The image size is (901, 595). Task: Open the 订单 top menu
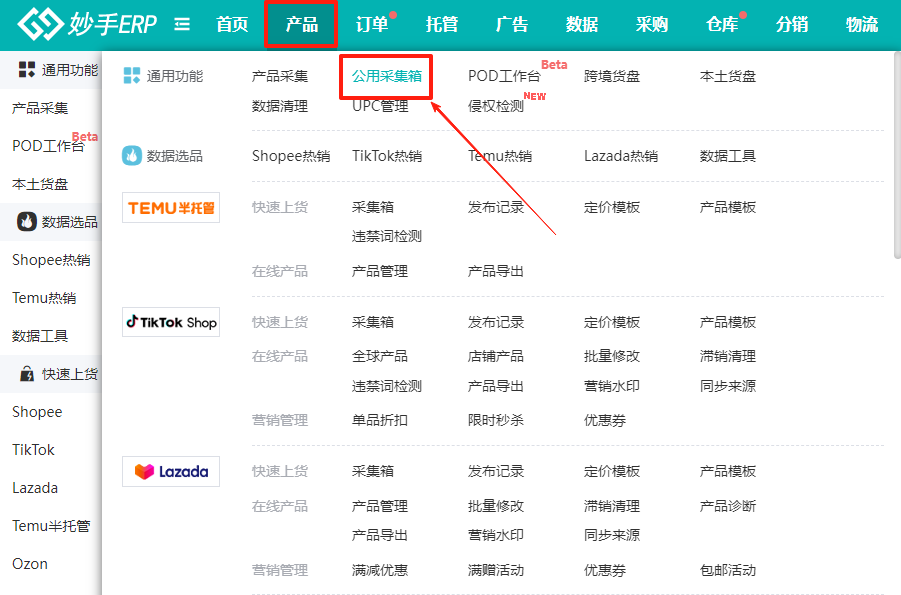[x=372, y=24]
